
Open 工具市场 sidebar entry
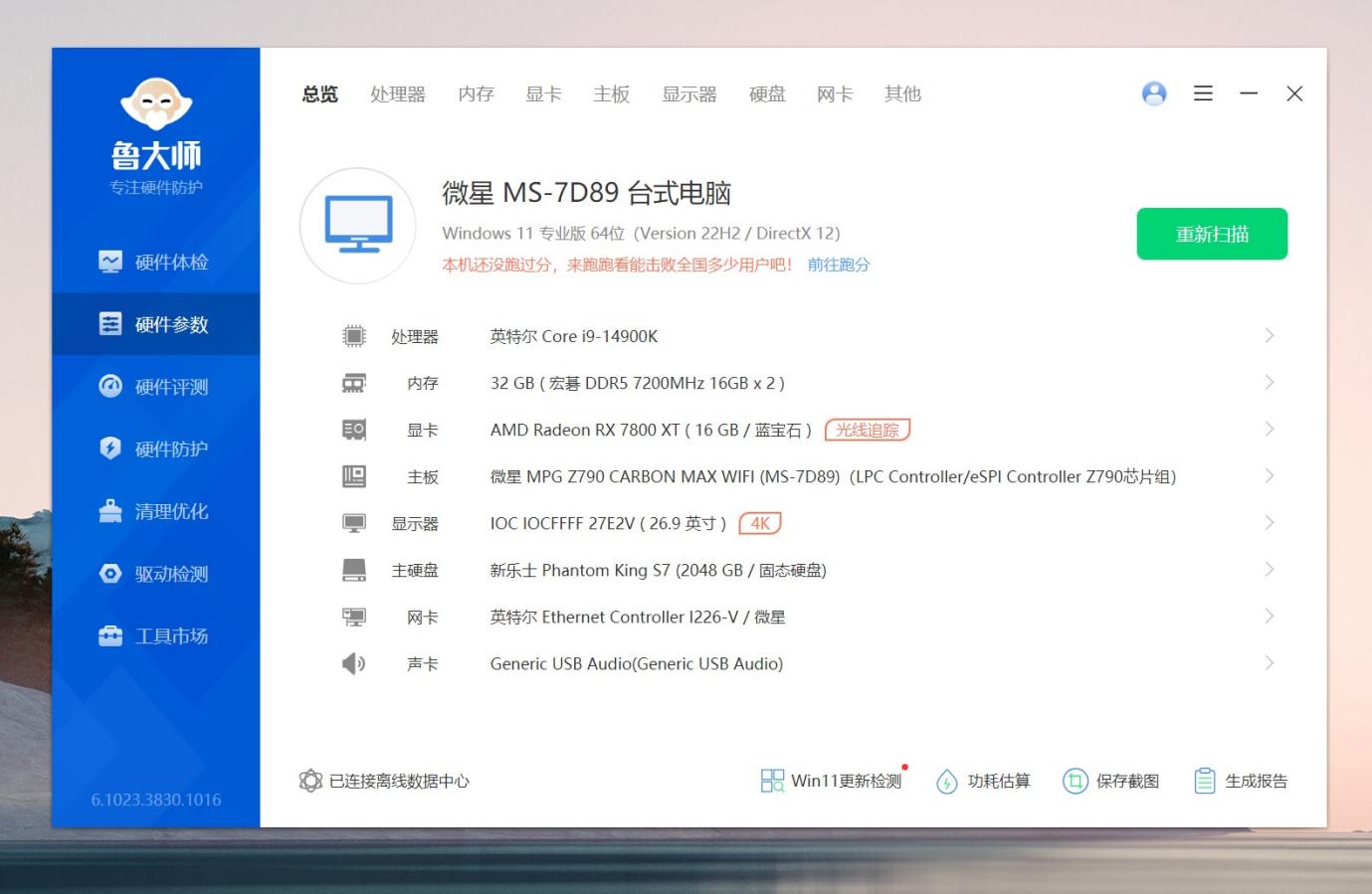(x=155, y=635)
